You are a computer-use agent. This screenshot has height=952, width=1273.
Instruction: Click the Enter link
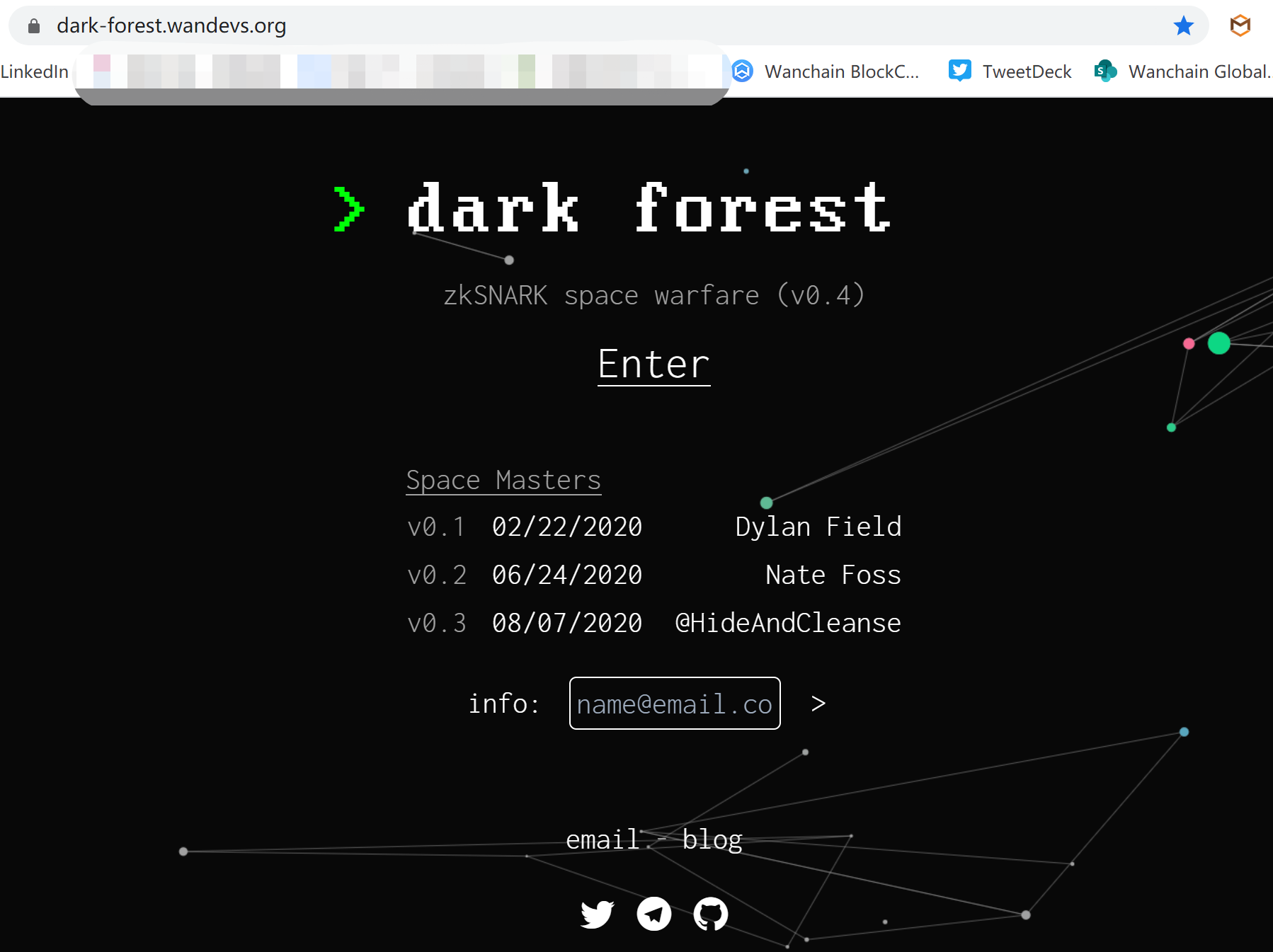[653, 365]
